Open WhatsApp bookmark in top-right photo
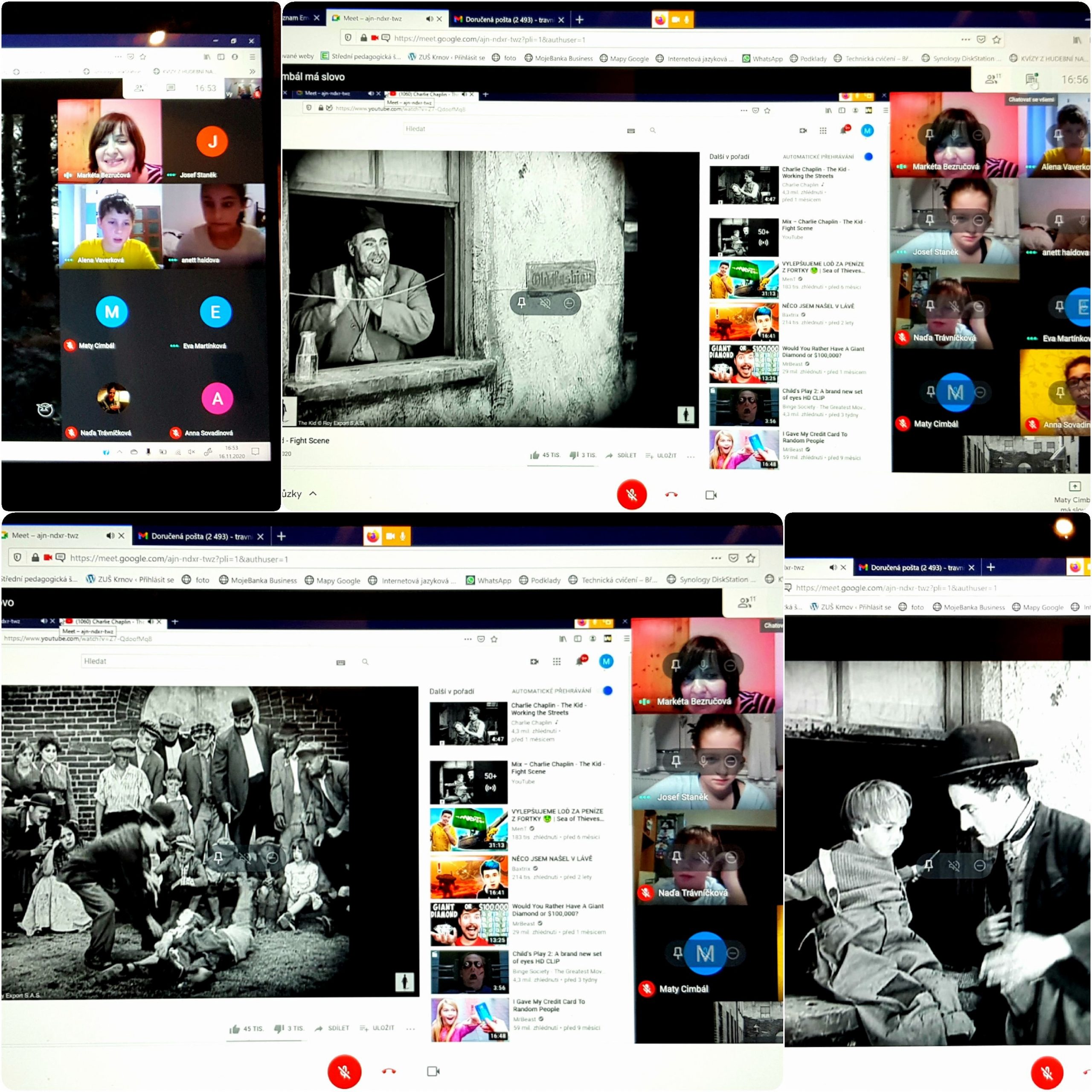1092x1092 pixels. [x=762, y=58]
